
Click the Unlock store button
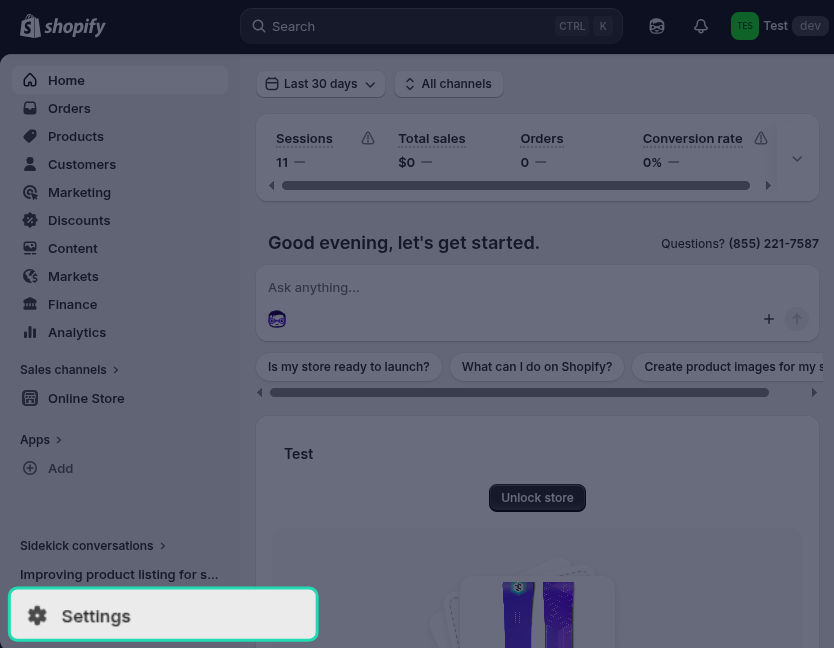(x=537, y=498)
